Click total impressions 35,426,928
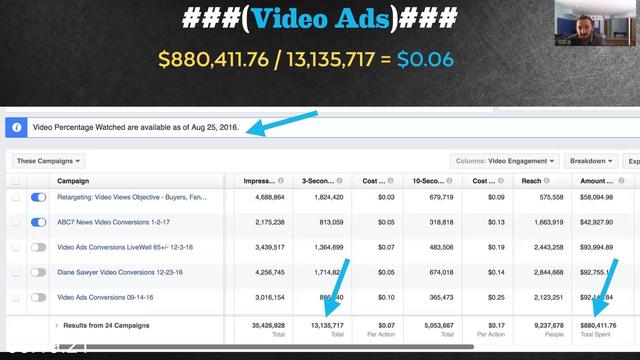640x360 pixels. pyautogui.click(x=268, y=325)
